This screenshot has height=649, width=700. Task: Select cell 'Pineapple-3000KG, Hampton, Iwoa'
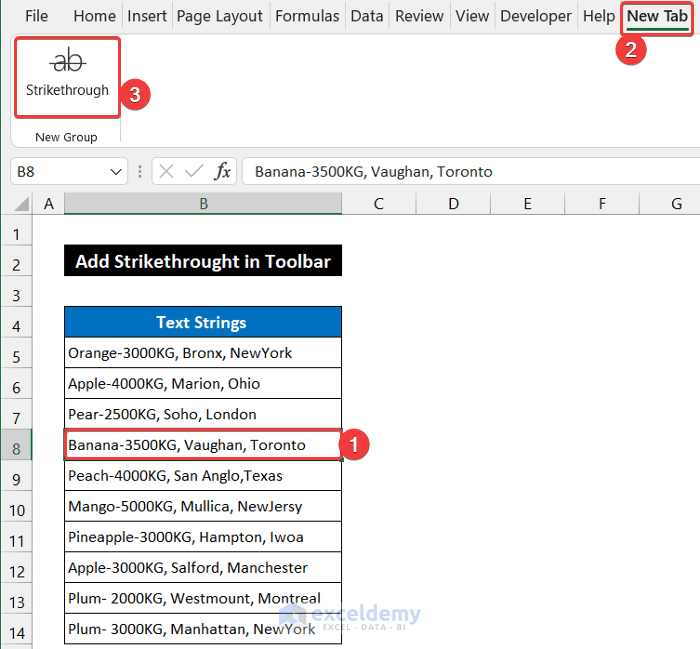[203, 537]
